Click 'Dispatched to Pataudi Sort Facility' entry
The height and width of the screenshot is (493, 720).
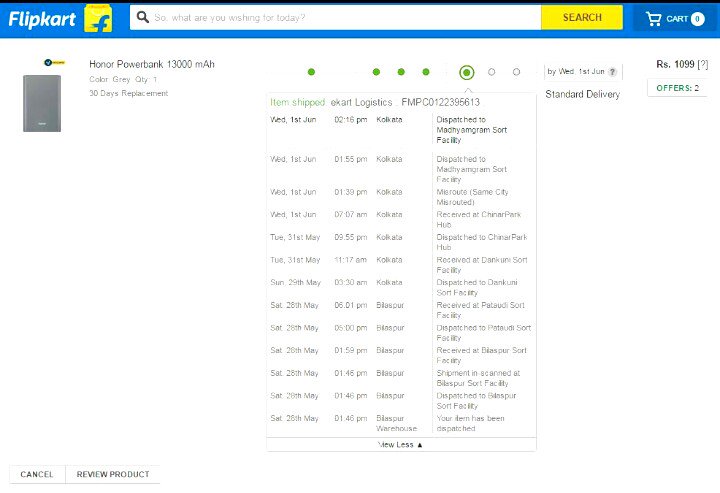pos(484,333)
